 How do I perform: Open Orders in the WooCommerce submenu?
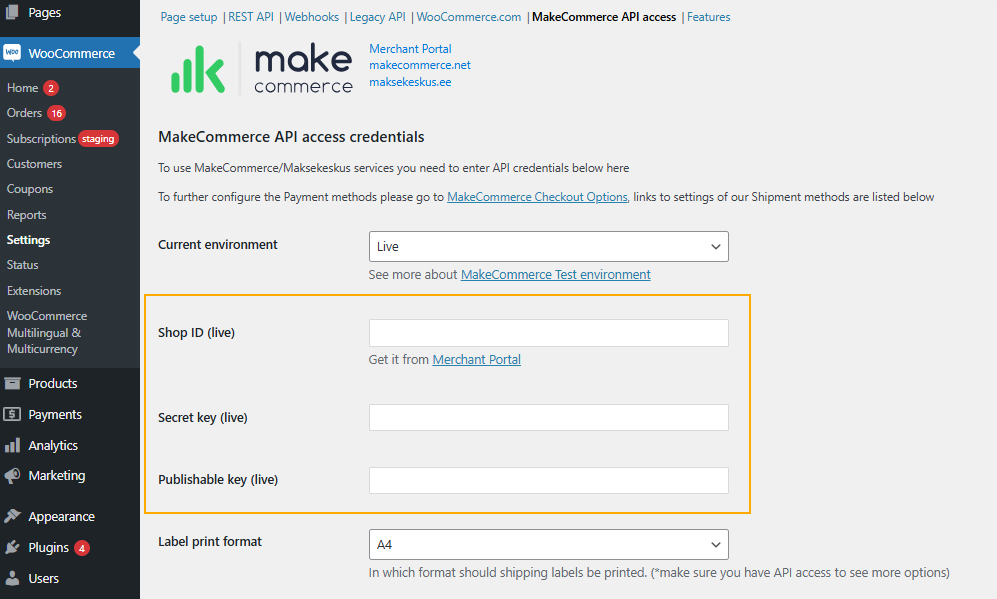[x=24, y=113]
